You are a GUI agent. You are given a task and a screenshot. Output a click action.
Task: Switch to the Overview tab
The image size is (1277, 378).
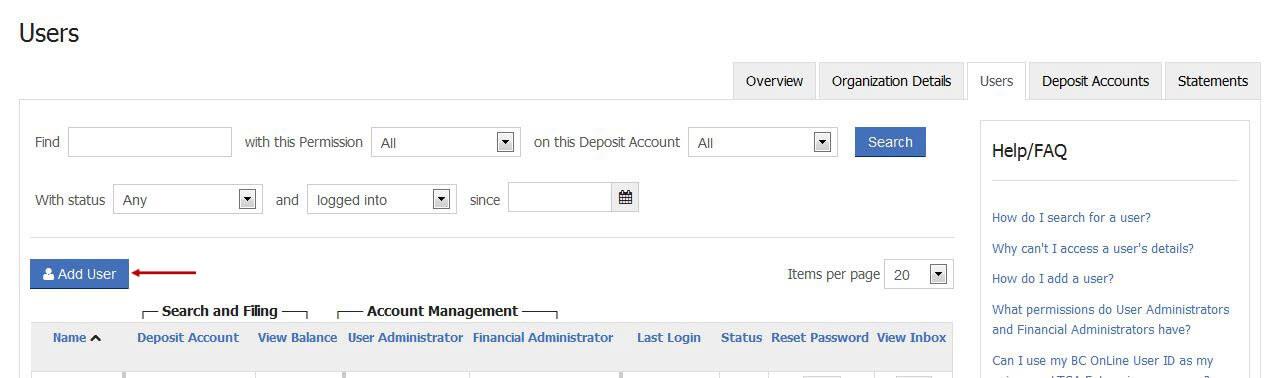(774, 81)
